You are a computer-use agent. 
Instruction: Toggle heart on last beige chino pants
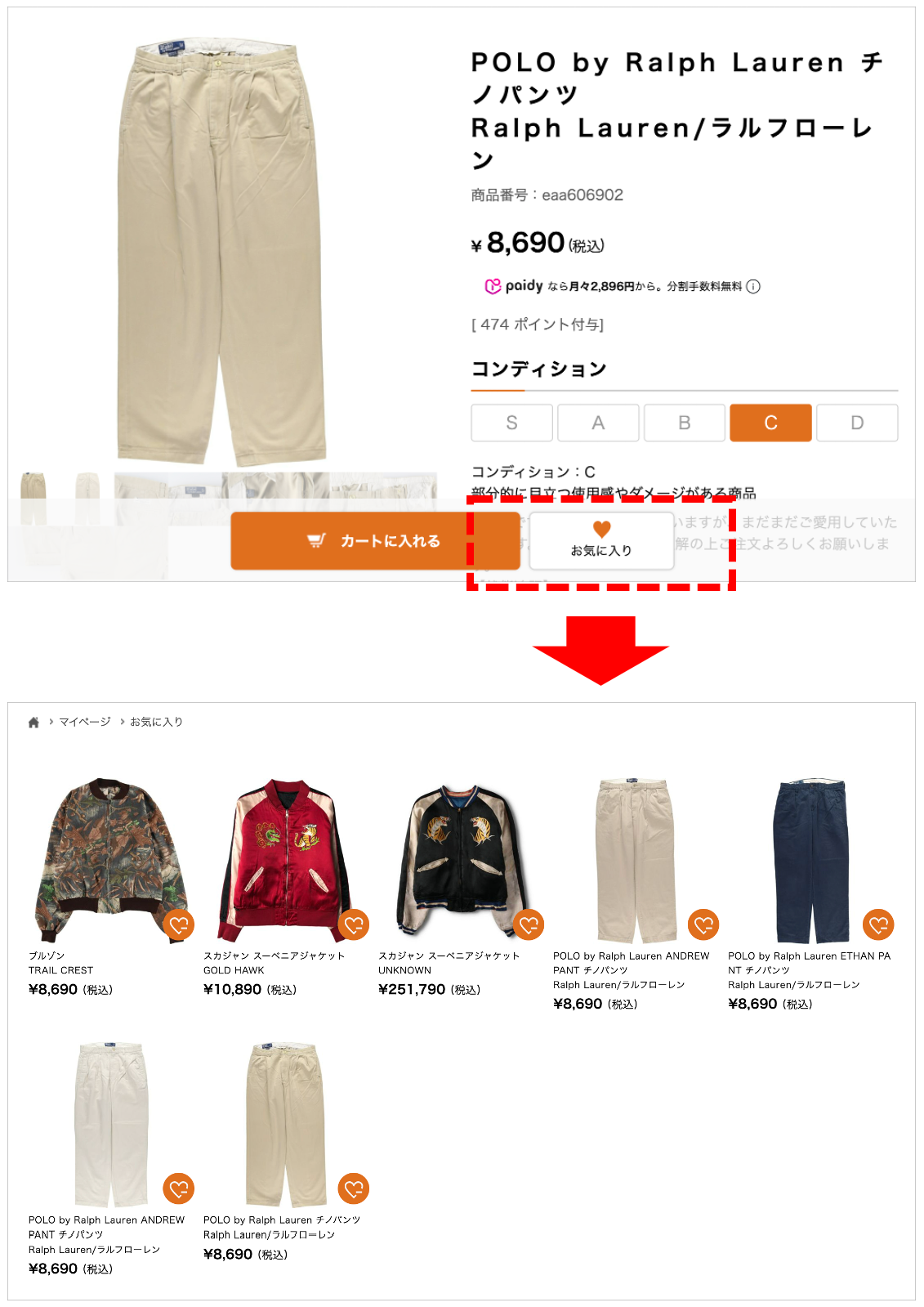point(354,1188)
